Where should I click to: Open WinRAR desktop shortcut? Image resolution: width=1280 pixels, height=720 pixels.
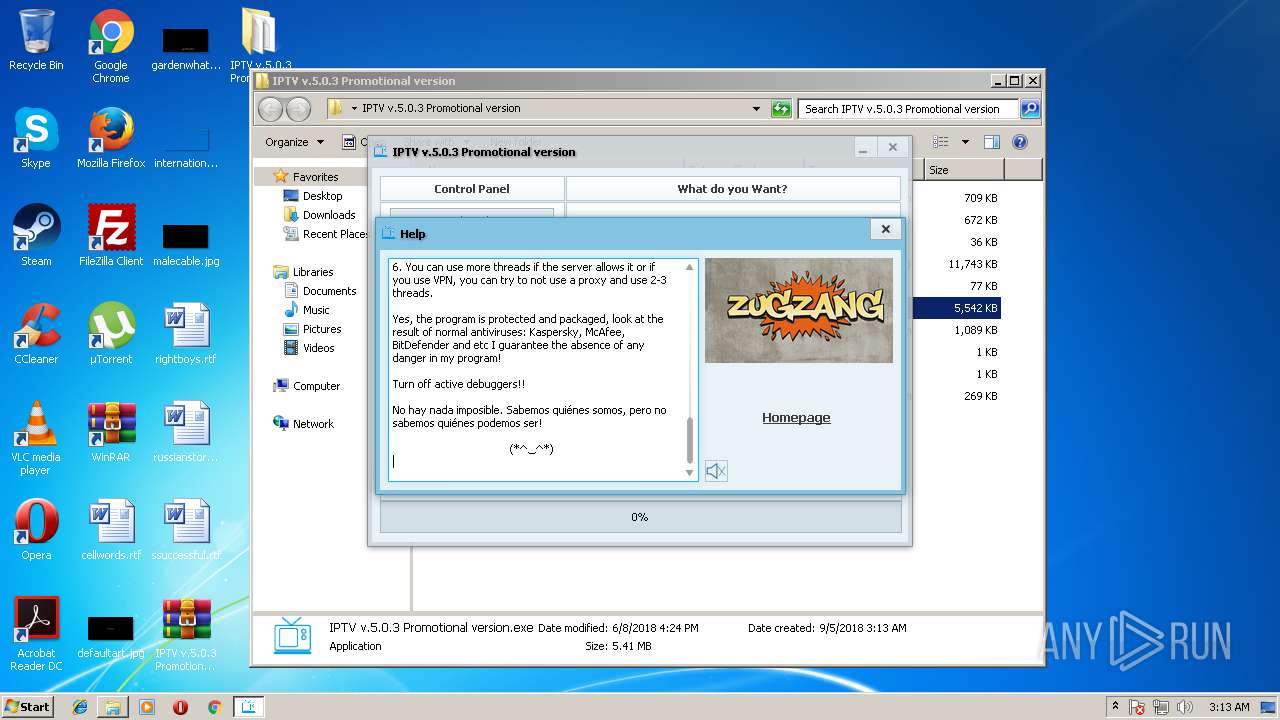point(111,432)
